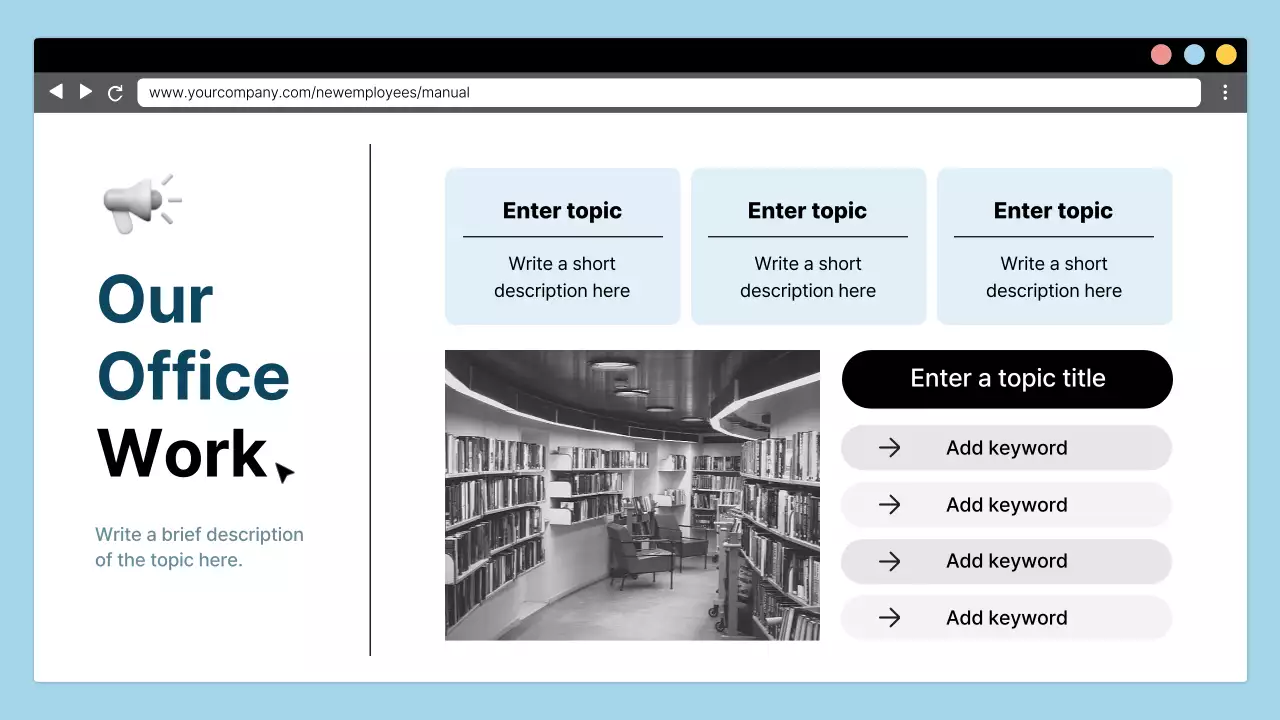Click the bottom Add keyword button

1006,618
